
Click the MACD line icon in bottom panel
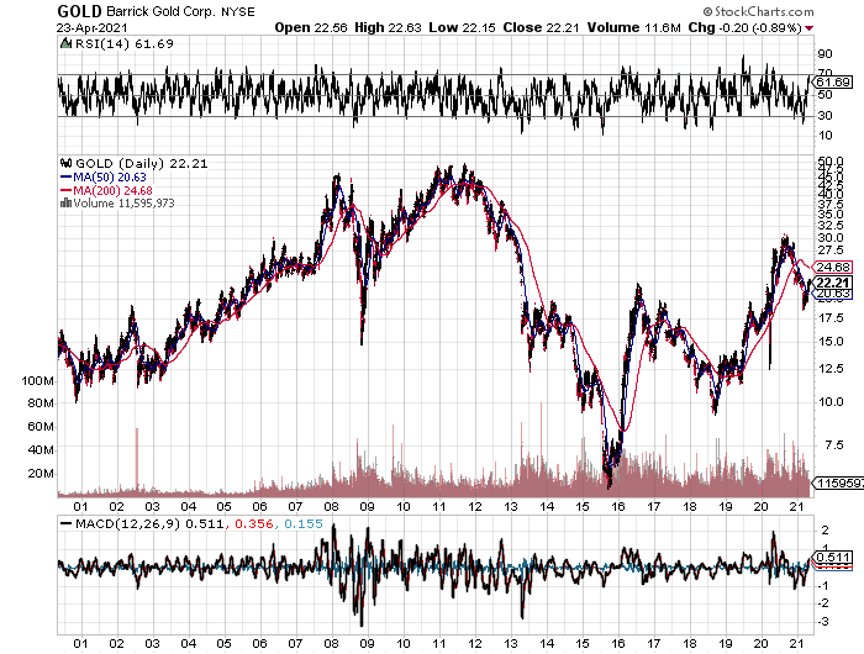click(x=66, y=523)
